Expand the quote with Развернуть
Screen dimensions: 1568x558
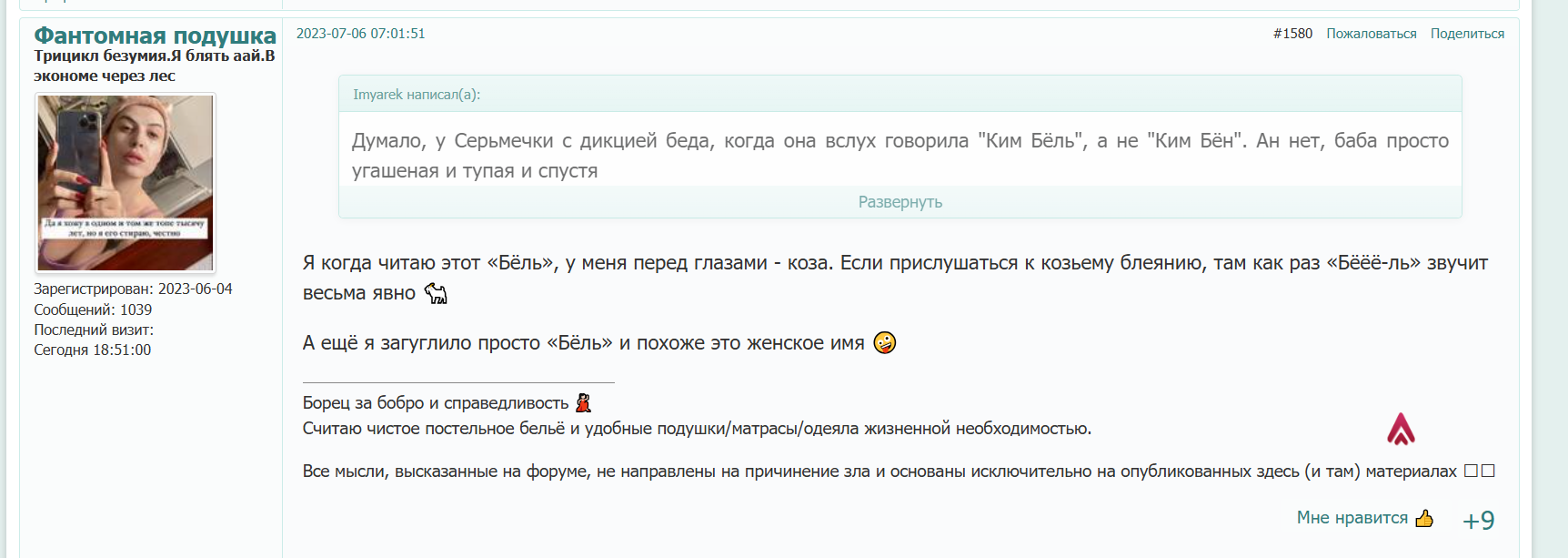point(900,202)
